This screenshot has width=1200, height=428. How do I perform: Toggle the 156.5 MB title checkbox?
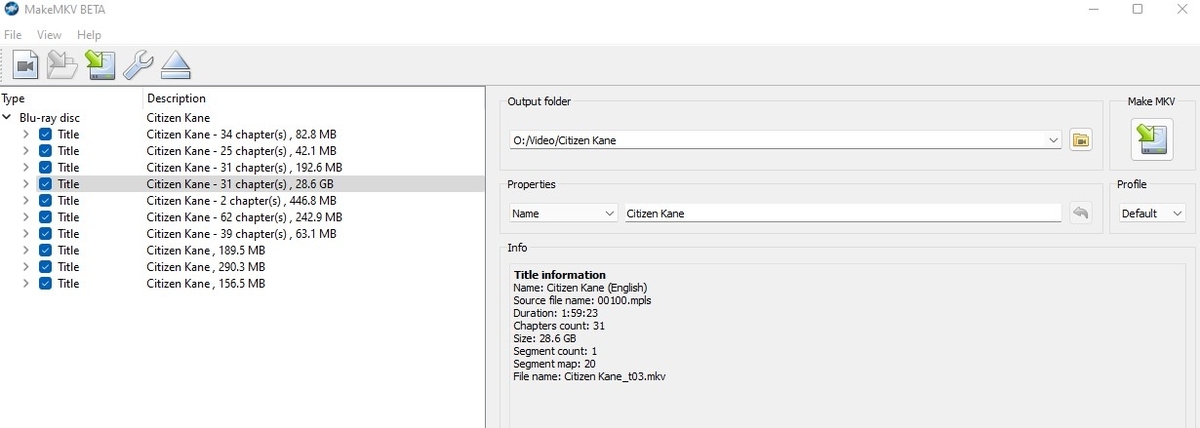pos(45,284)
